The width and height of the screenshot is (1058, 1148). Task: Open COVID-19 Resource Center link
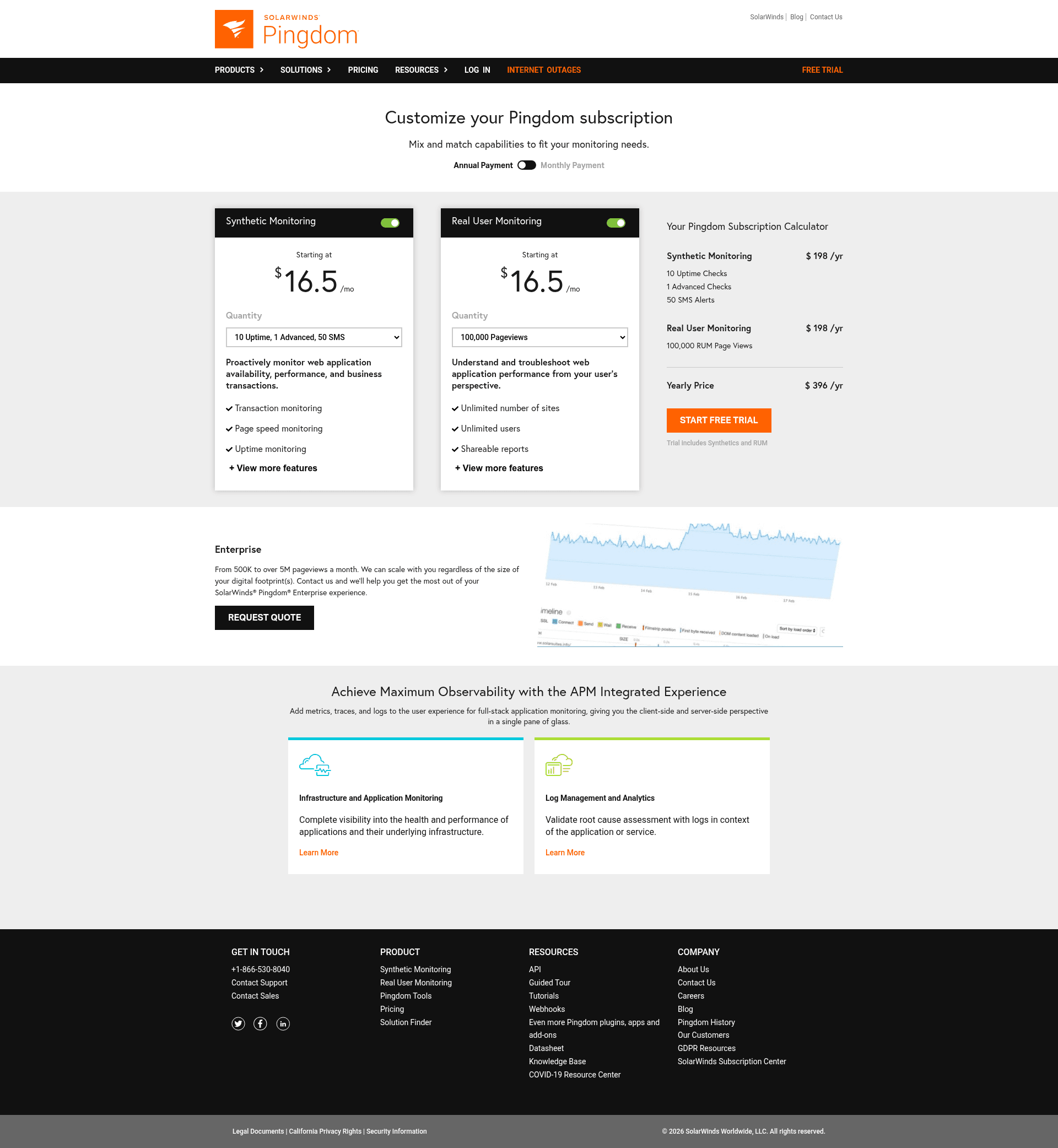[575, 1075]
